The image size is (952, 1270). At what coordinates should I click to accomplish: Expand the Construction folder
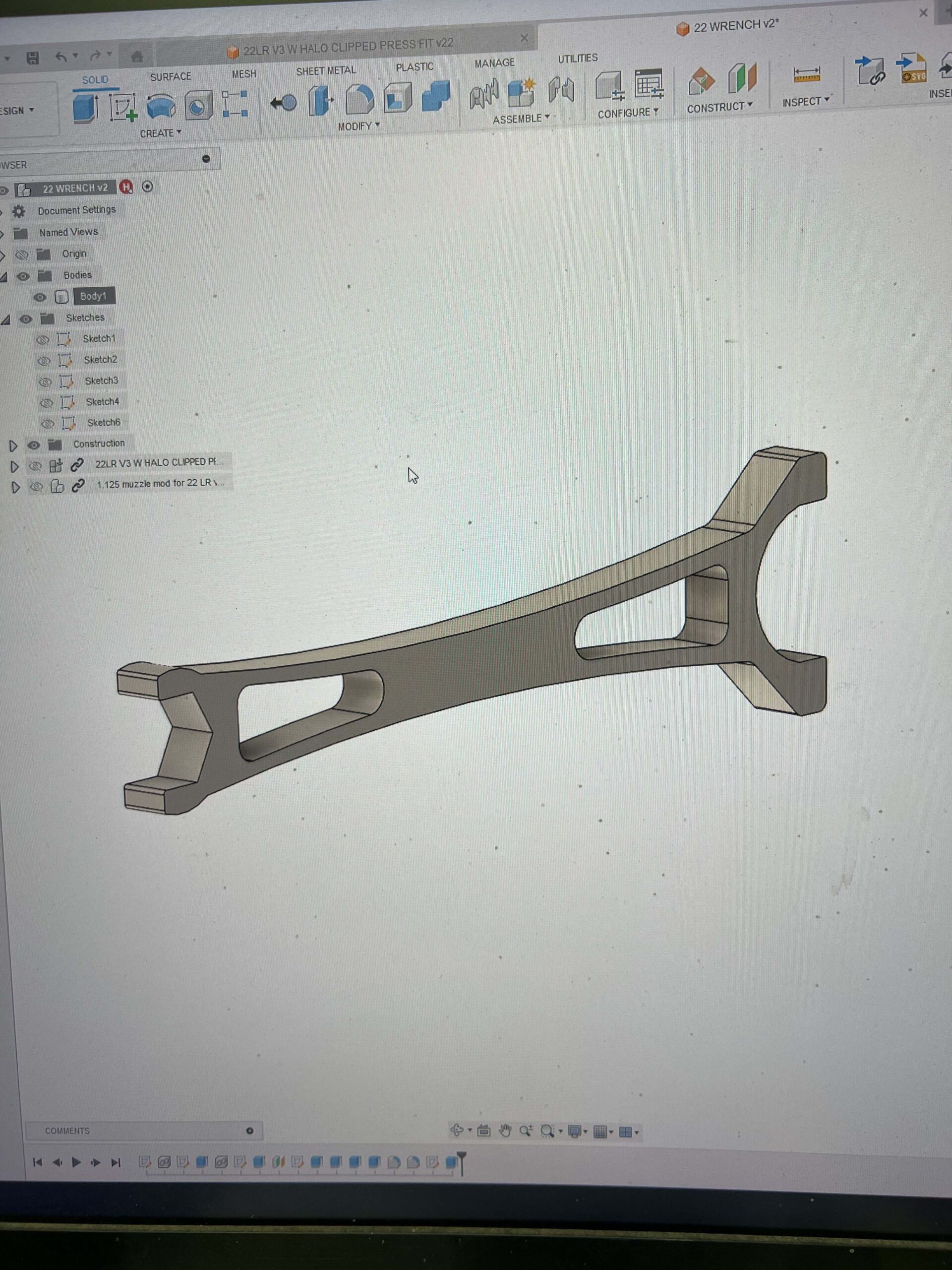pyautogui.click(x=13, y=445)
